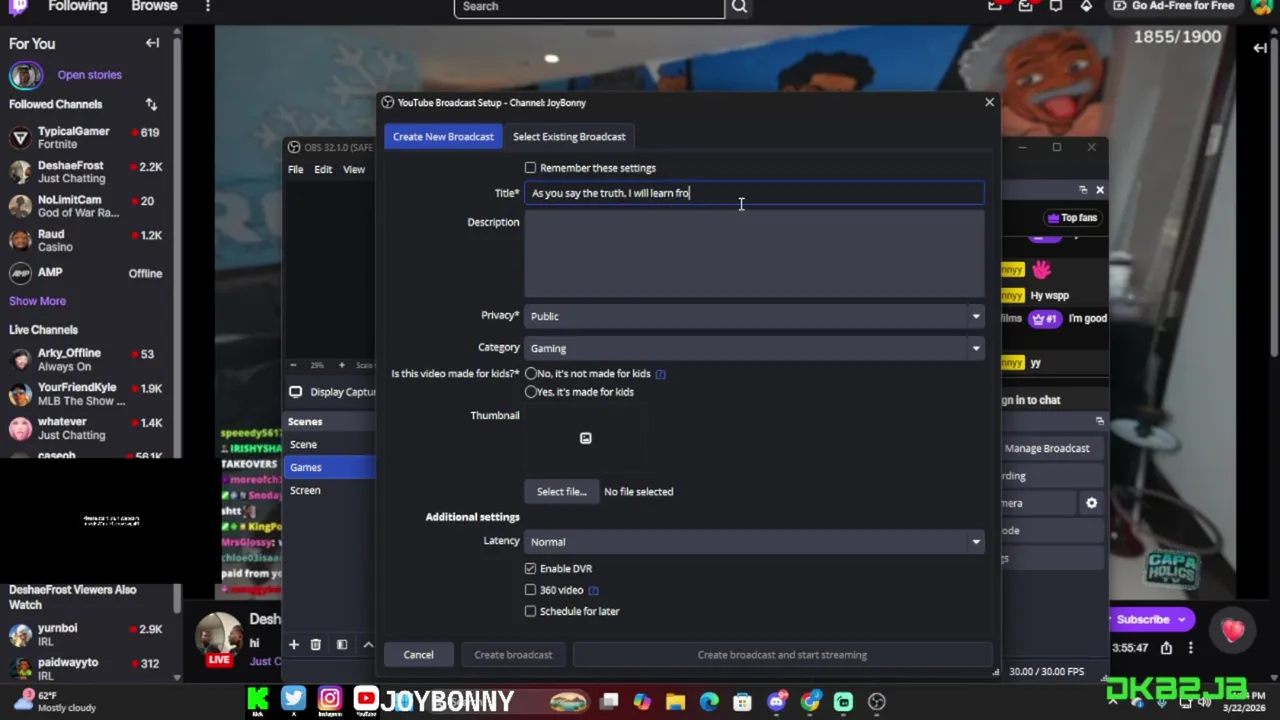Screen dimensions: 1280x720
Task: Add a scene with the plus icon
Action: pyautogui.click(x=294, y=645)
